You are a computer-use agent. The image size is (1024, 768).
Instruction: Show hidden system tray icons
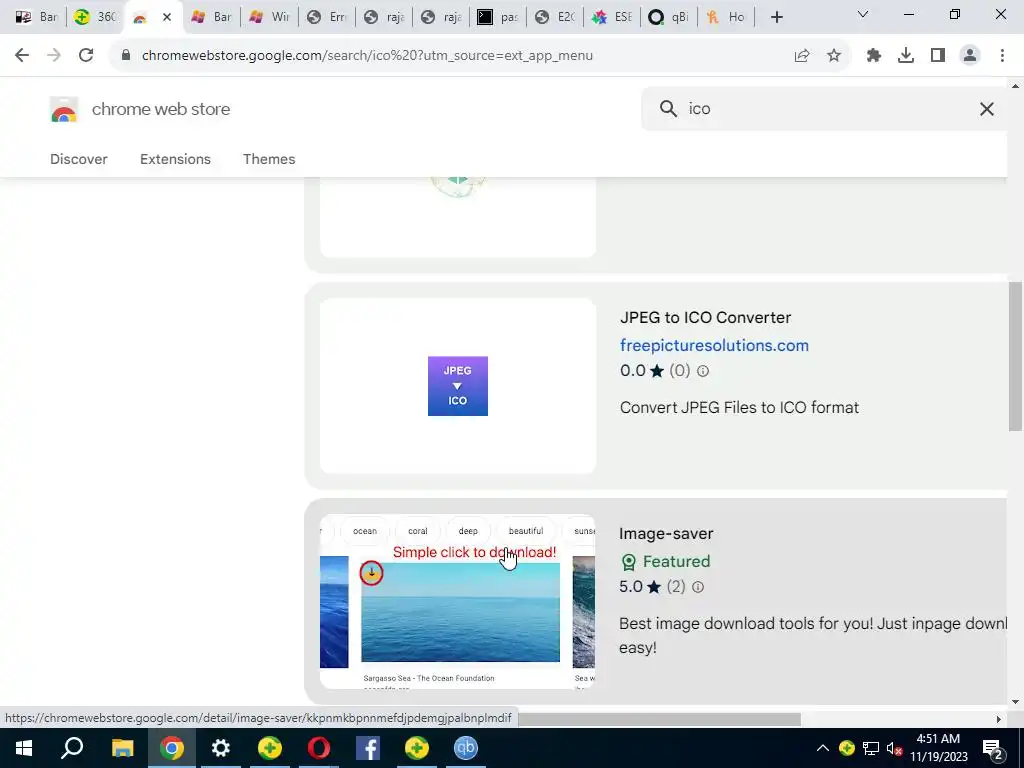pos(823,748)
